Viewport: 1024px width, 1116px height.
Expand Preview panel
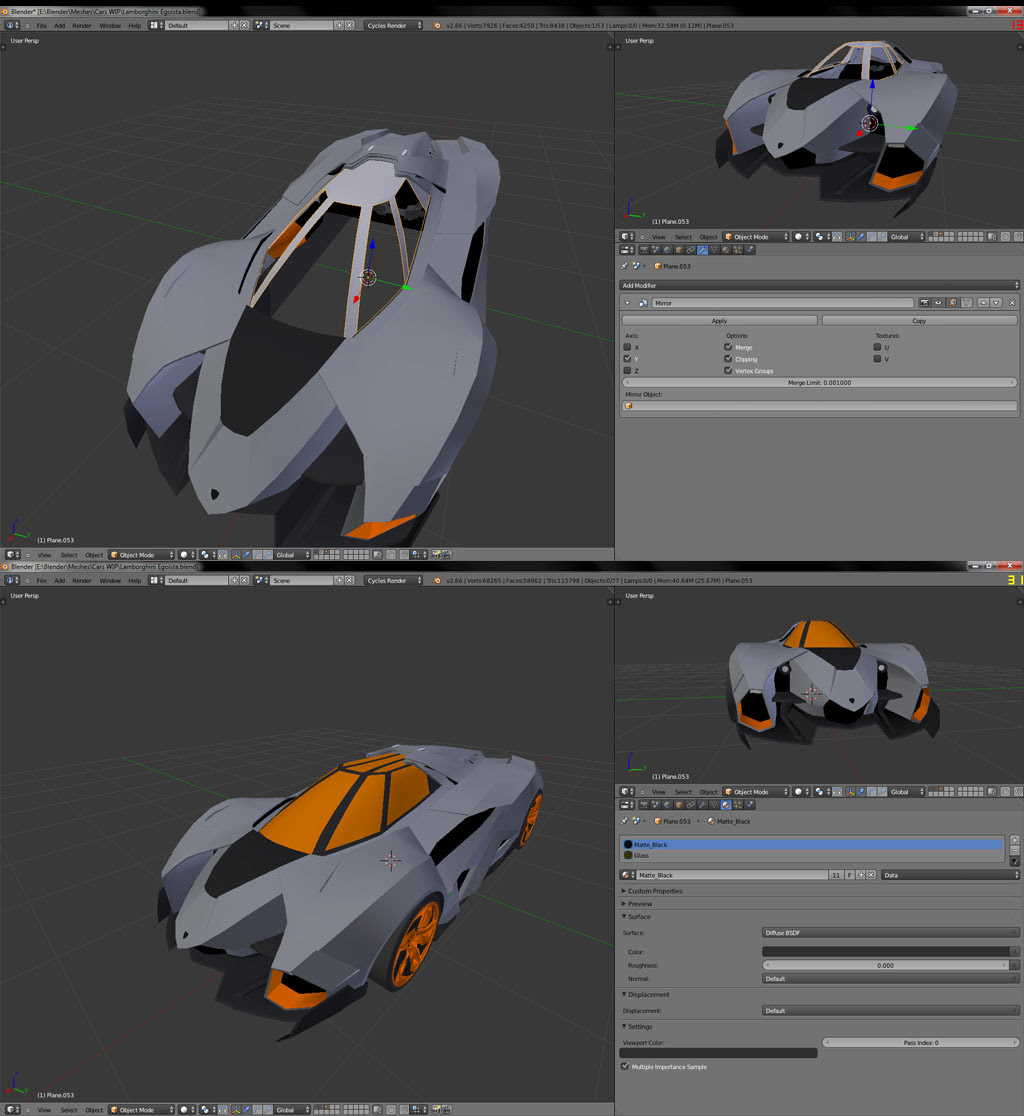639,904
